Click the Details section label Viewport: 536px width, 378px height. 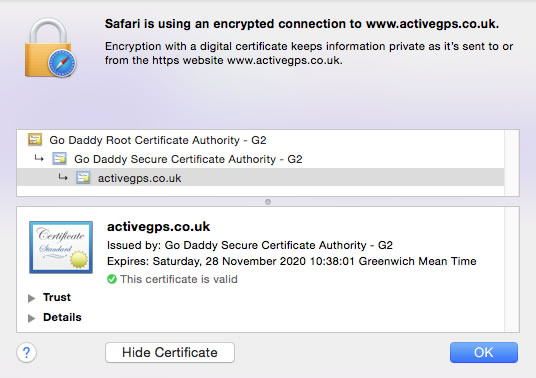coord(62,317)
